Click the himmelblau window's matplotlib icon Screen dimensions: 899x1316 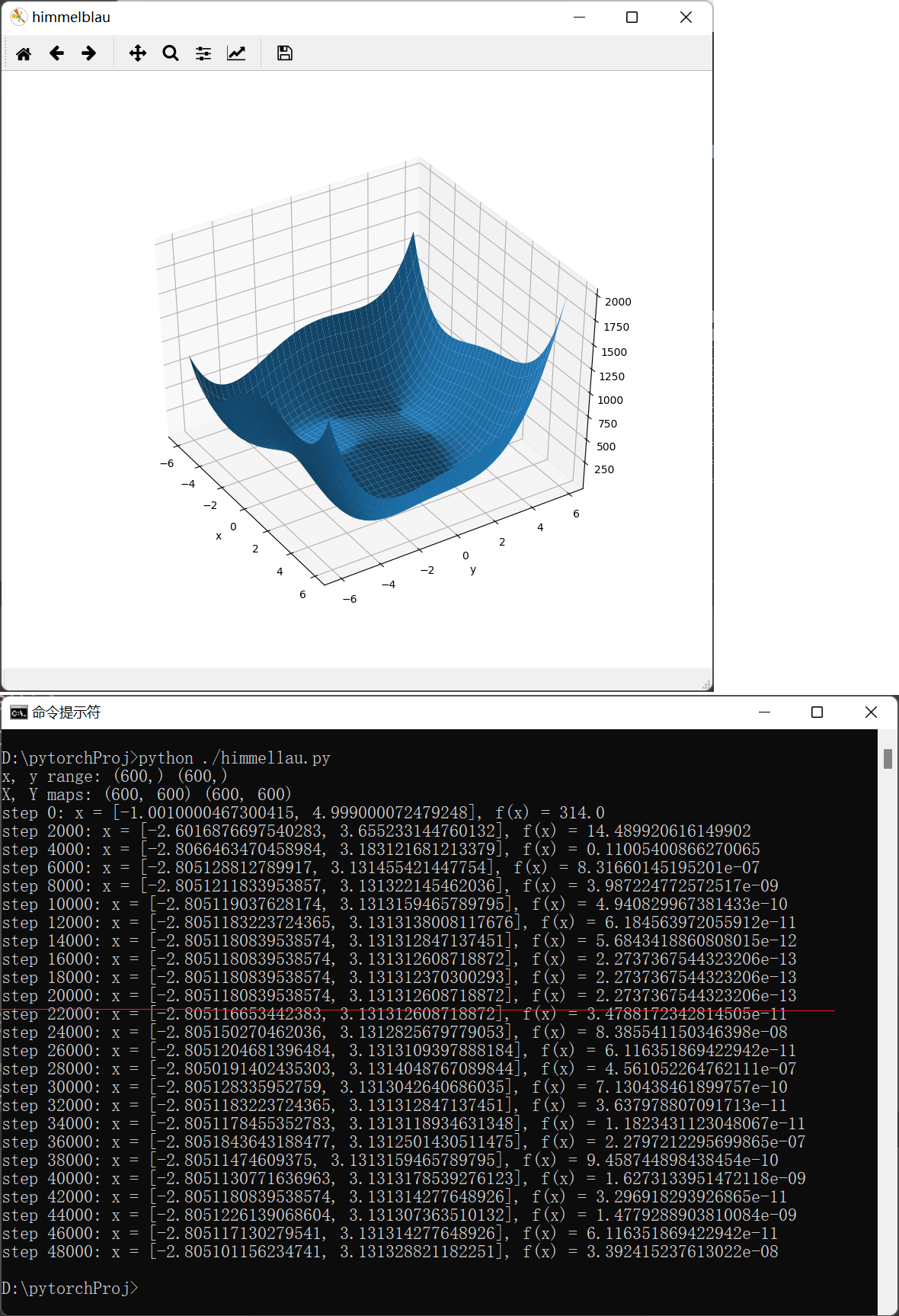(x=18, y=17)
